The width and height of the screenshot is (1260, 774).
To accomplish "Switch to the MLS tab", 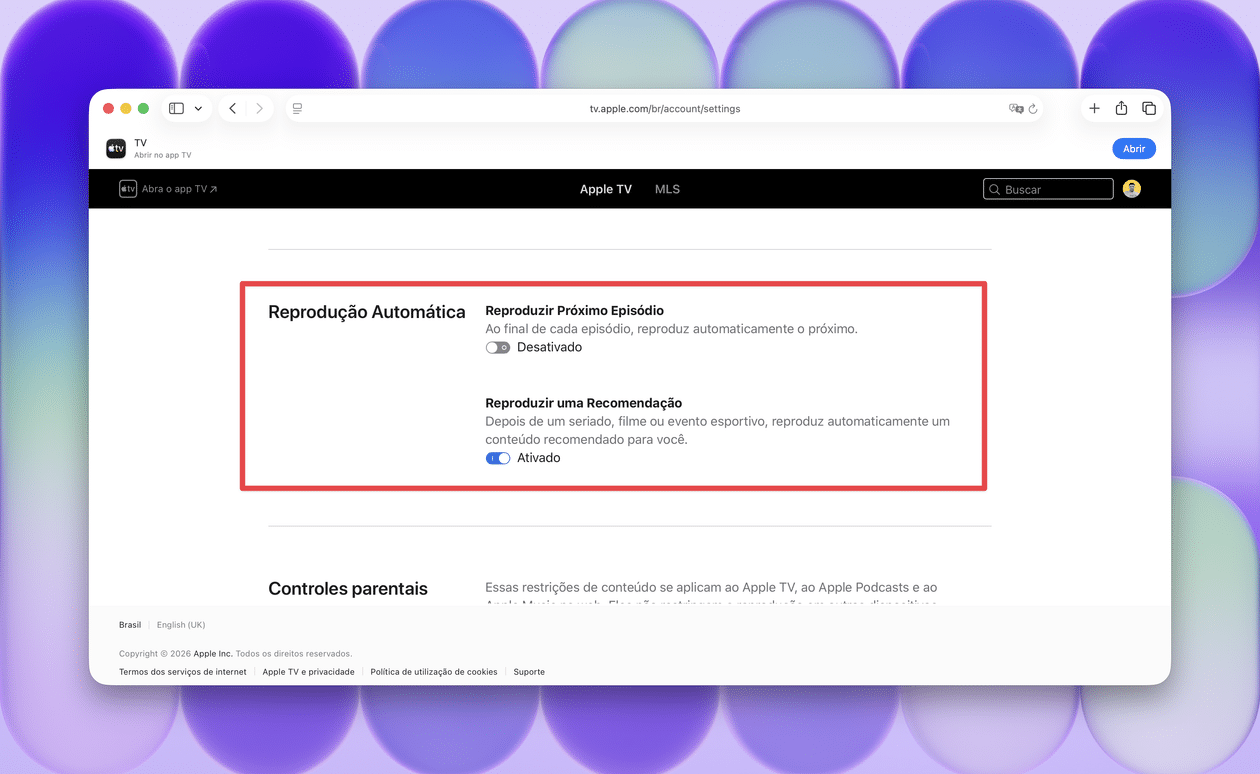I will tap(667, 189).
